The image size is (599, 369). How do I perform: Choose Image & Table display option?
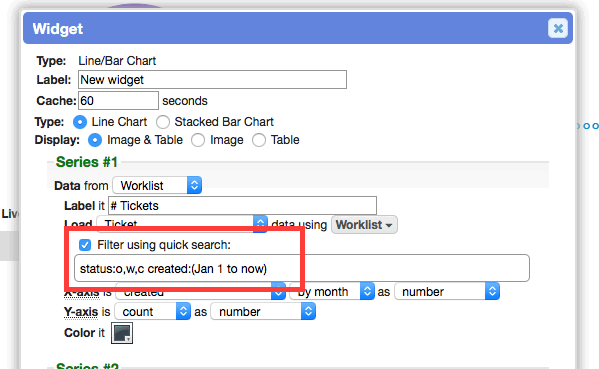click(x=95, y=140)
